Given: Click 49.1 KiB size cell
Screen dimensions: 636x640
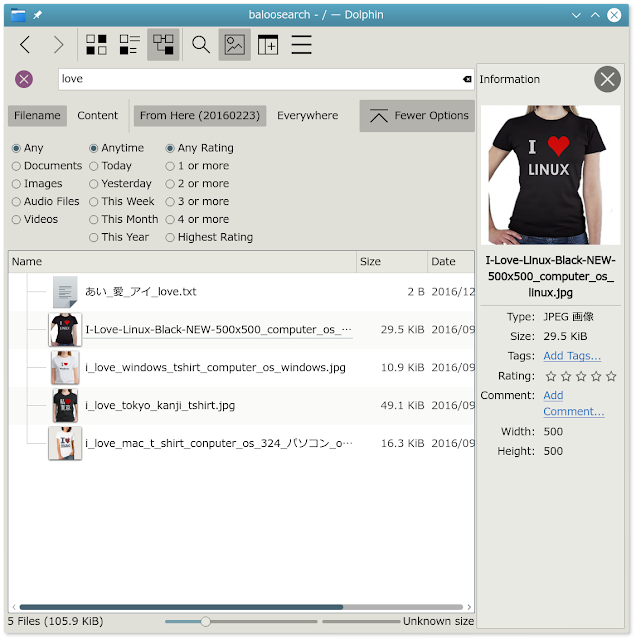Looking at the screenshot, I should coord(402,405).
